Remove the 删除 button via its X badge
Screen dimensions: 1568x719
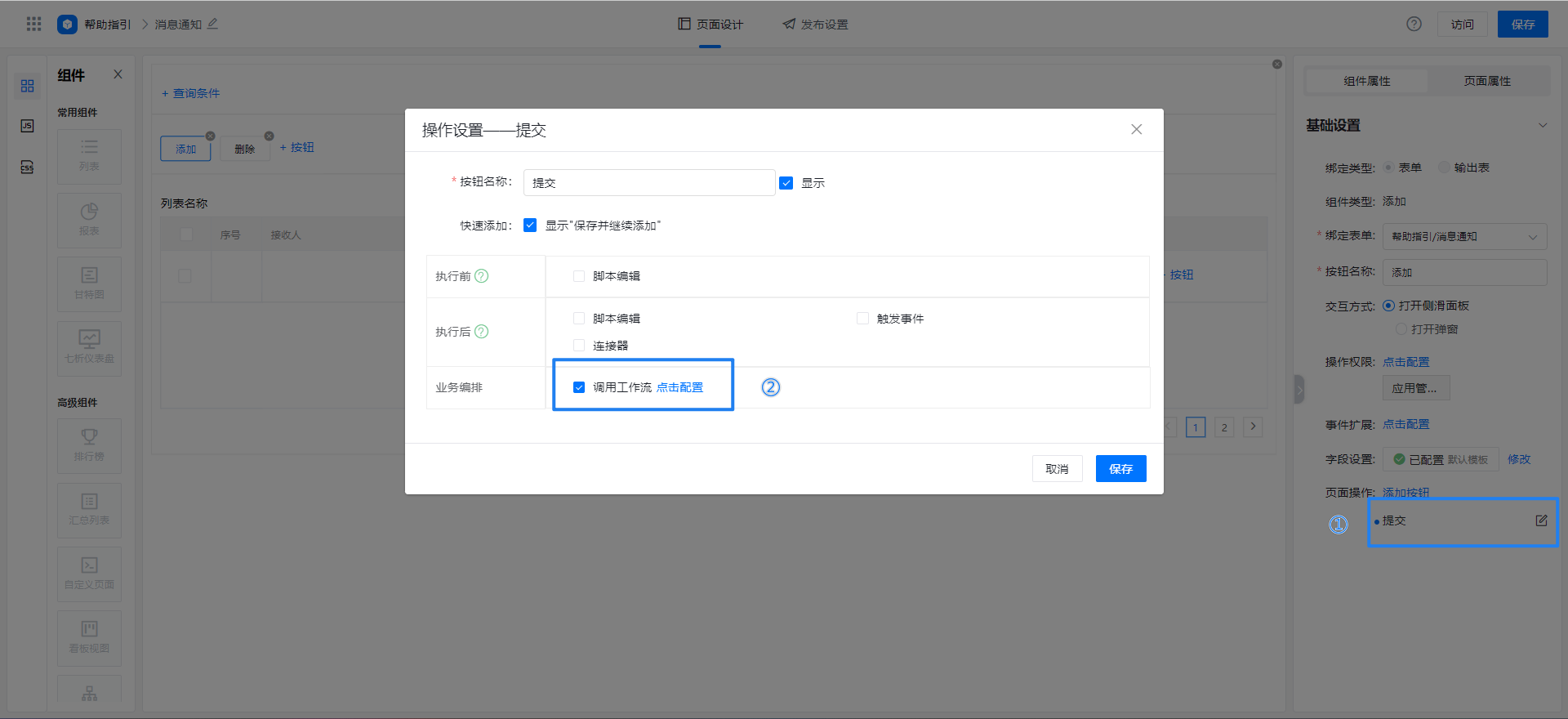[x=269, y=136]
